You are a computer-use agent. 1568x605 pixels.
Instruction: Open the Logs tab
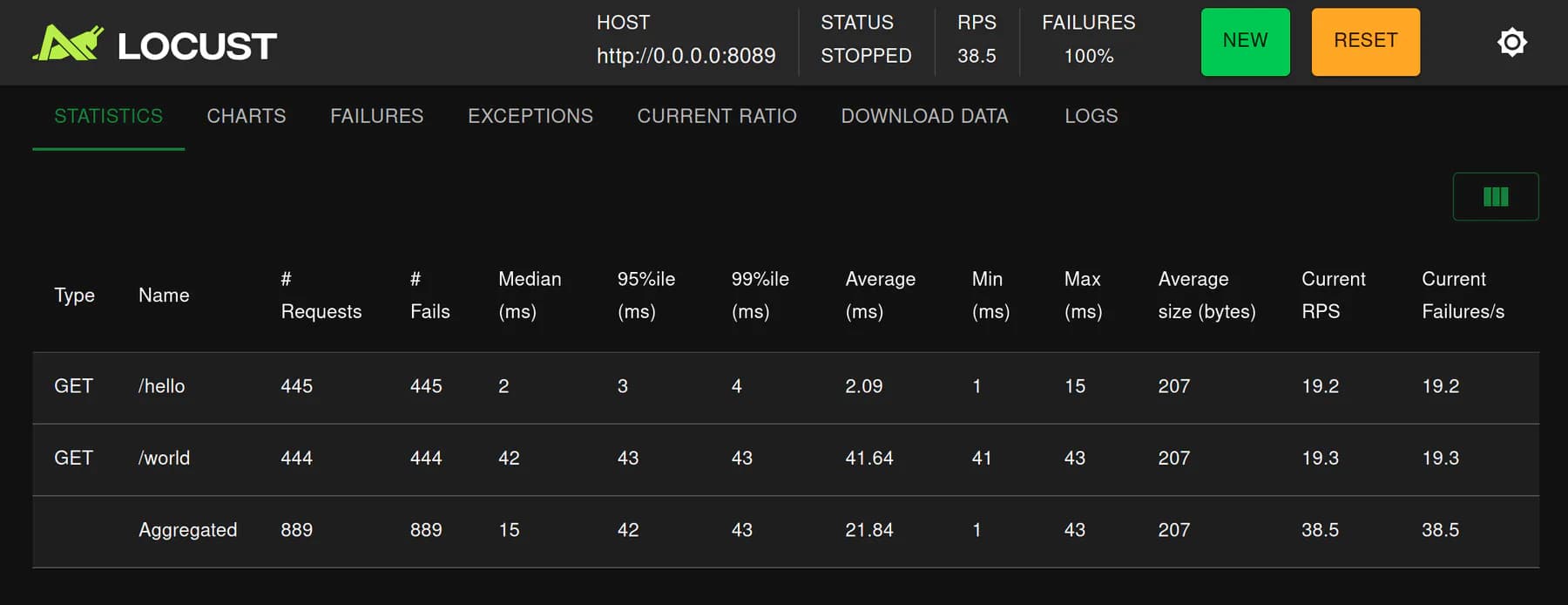coord(1091,117)
